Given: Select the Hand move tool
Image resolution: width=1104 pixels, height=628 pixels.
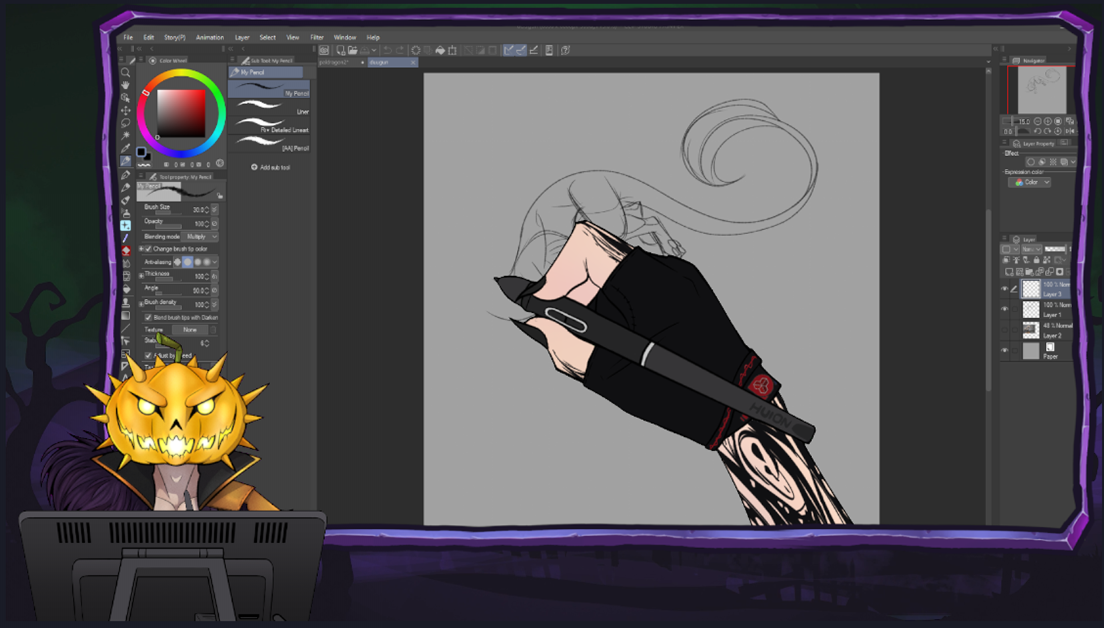Looking at the screenshot, I should click(x=126, y=85).
